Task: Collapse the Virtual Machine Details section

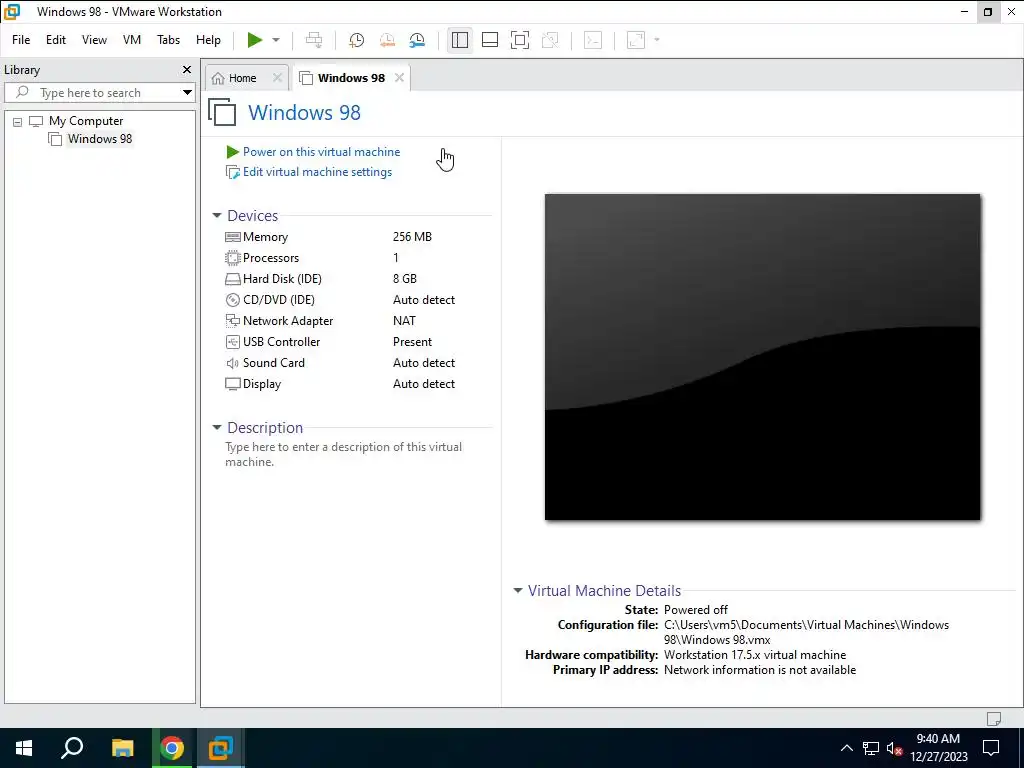Action: (x=518, y=590)
